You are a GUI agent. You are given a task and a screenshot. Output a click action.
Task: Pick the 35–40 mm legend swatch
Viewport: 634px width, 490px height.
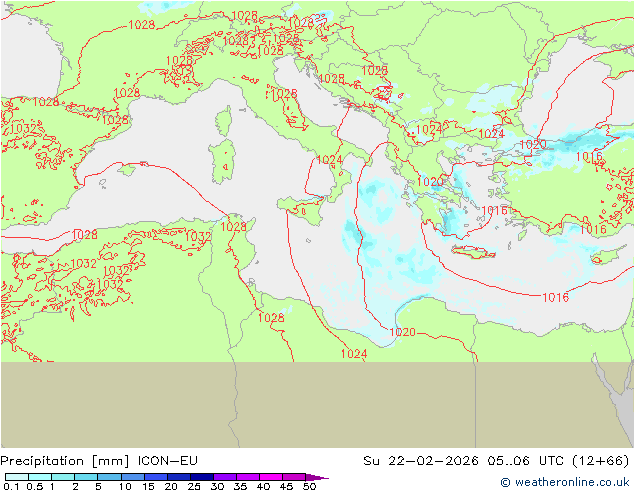click(248, 477)
